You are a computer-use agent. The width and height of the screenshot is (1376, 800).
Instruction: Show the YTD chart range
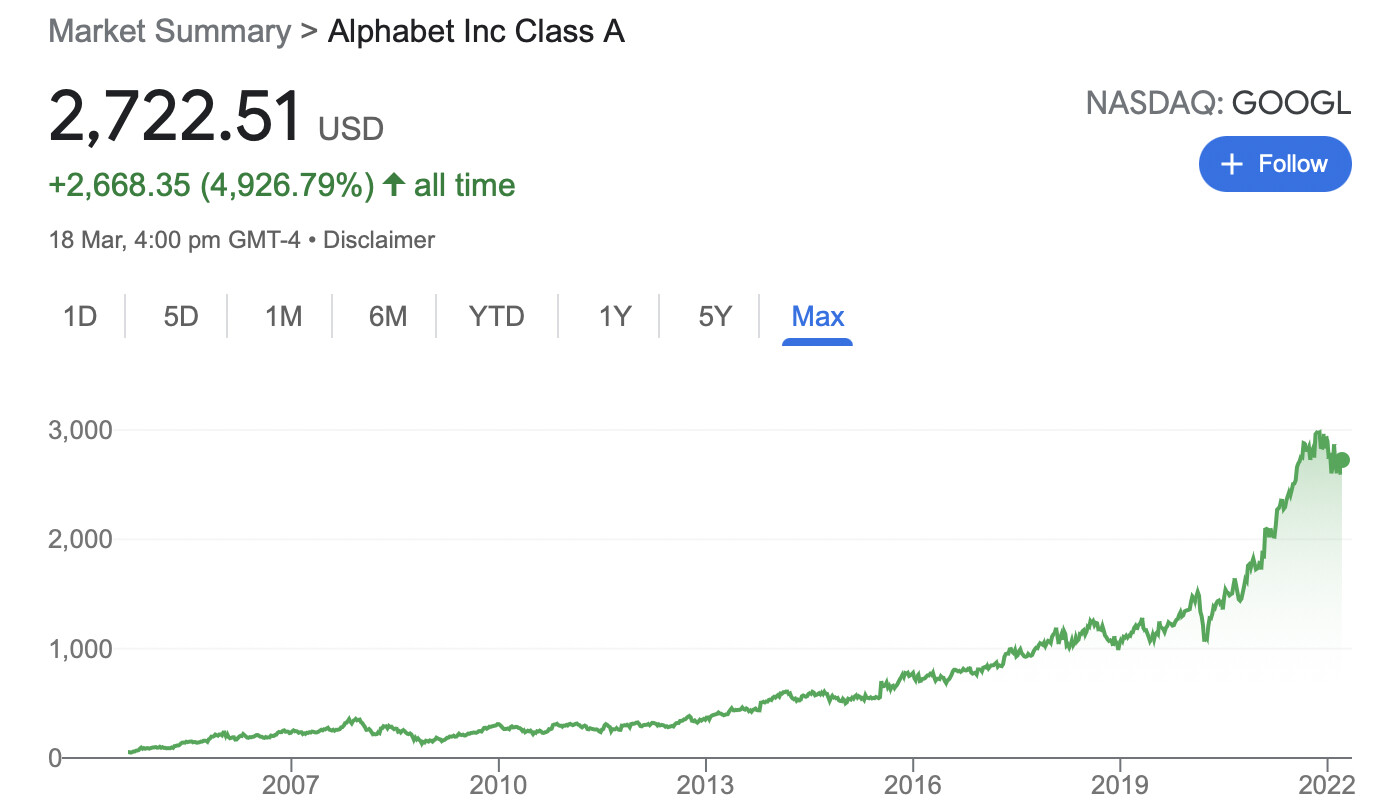pos(497,317)
